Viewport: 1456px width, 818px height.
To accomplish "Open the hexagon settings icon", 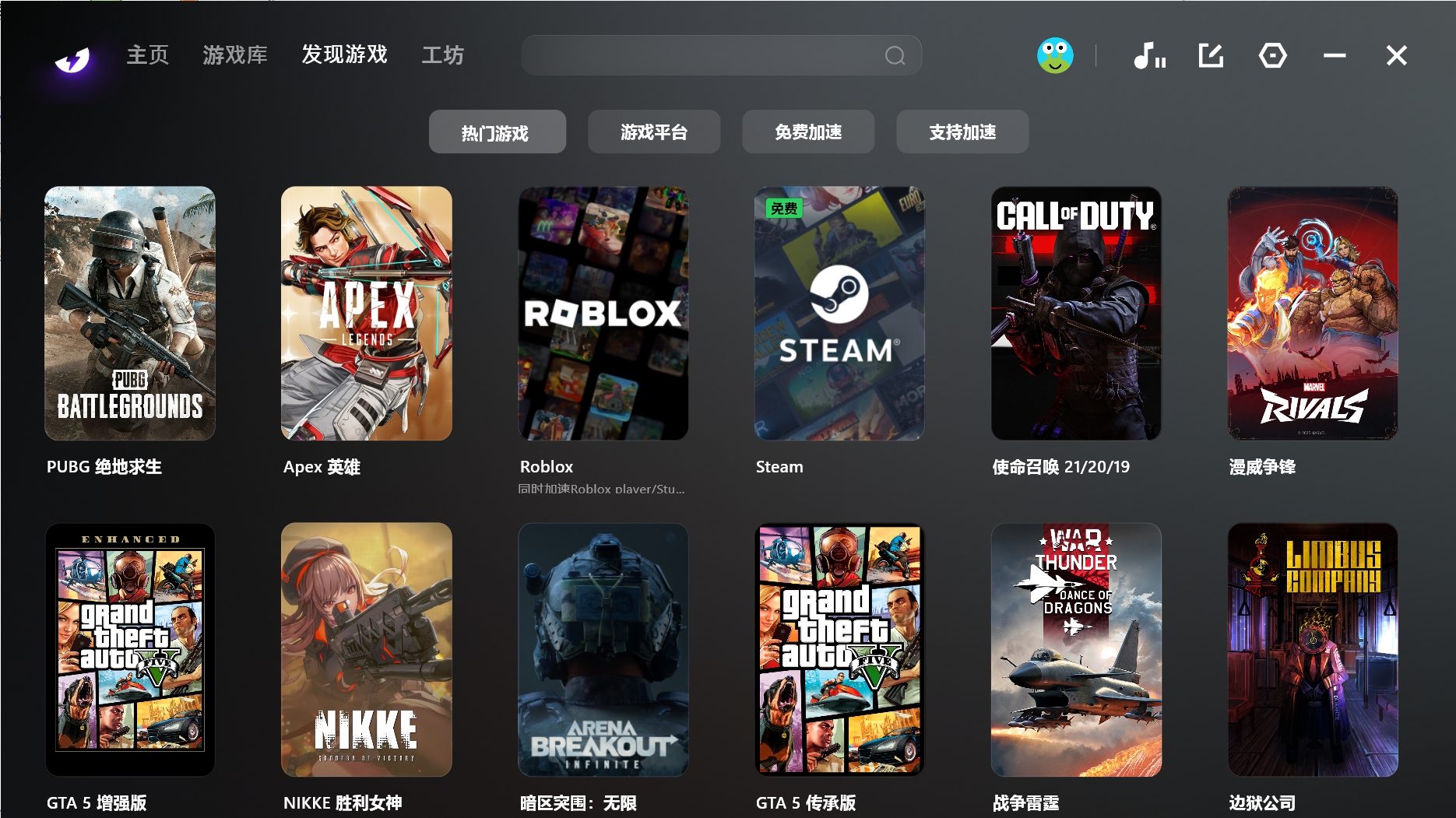I will (x=1272, y=55).
